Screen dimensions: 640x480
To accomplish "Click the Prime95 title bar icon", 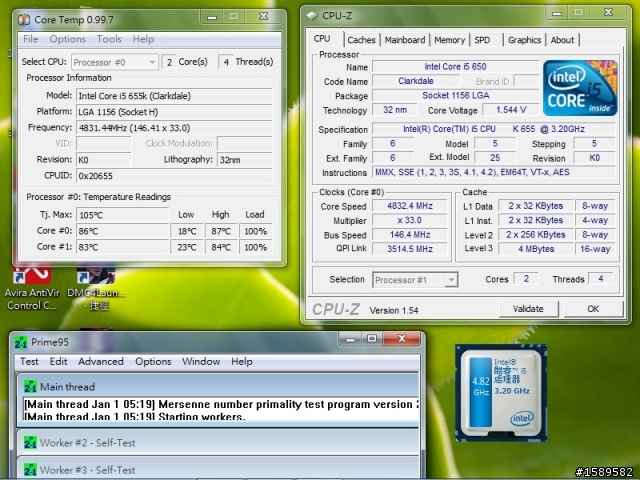I will point(21,342).
